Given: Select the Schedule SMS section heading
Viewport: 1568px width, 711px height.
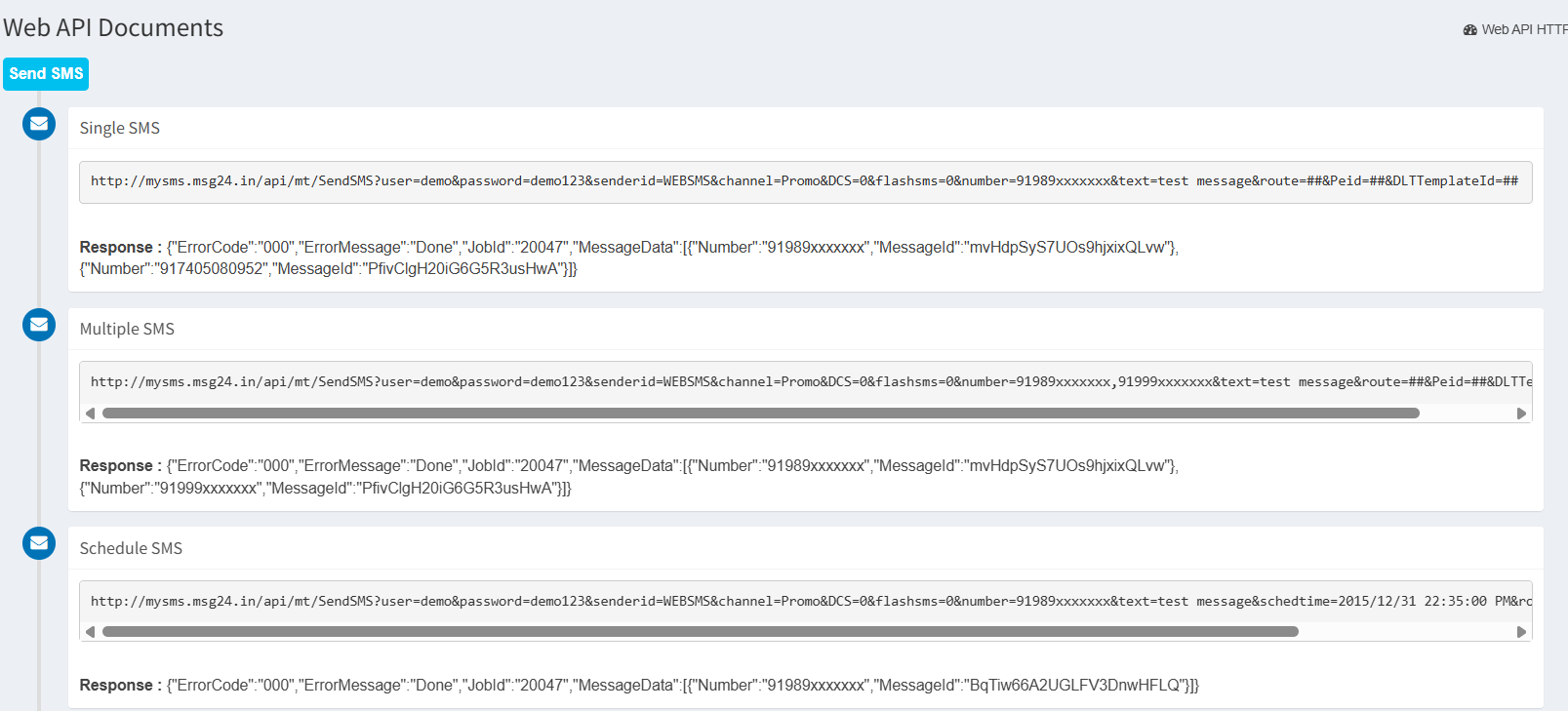Looking at the screenshot, I should (x=131, y=549).
